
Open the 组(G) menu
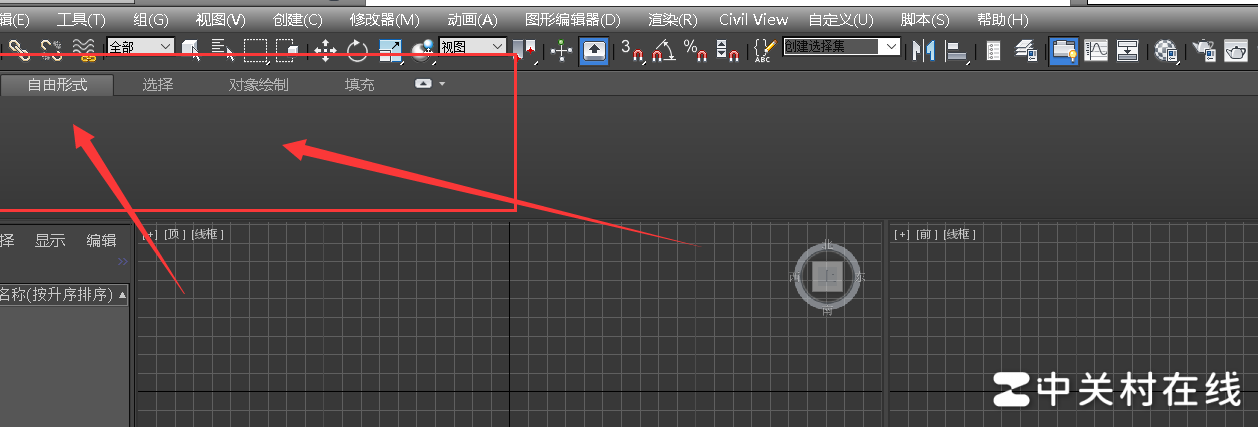(x=151, y=19)
